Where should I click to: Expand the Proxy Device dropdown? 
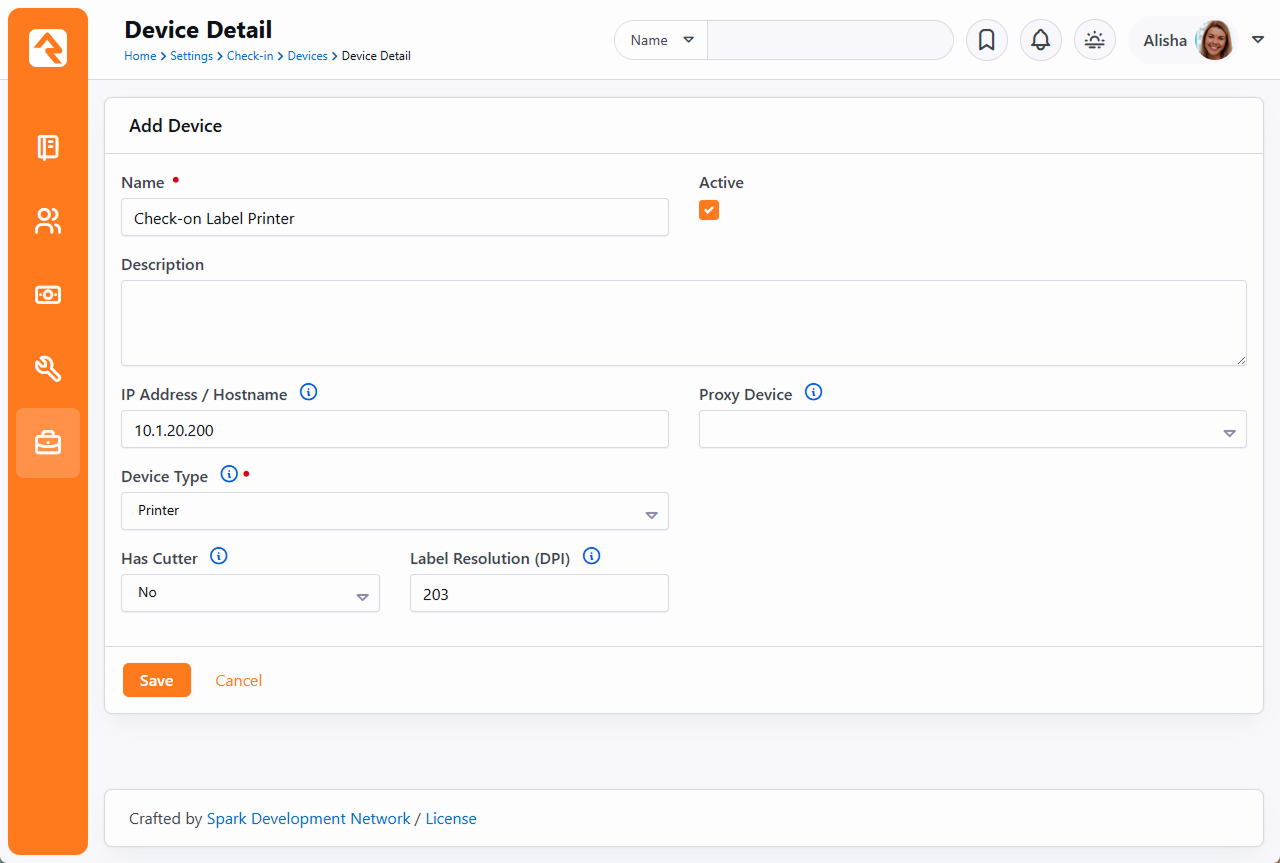coord(972,429)
